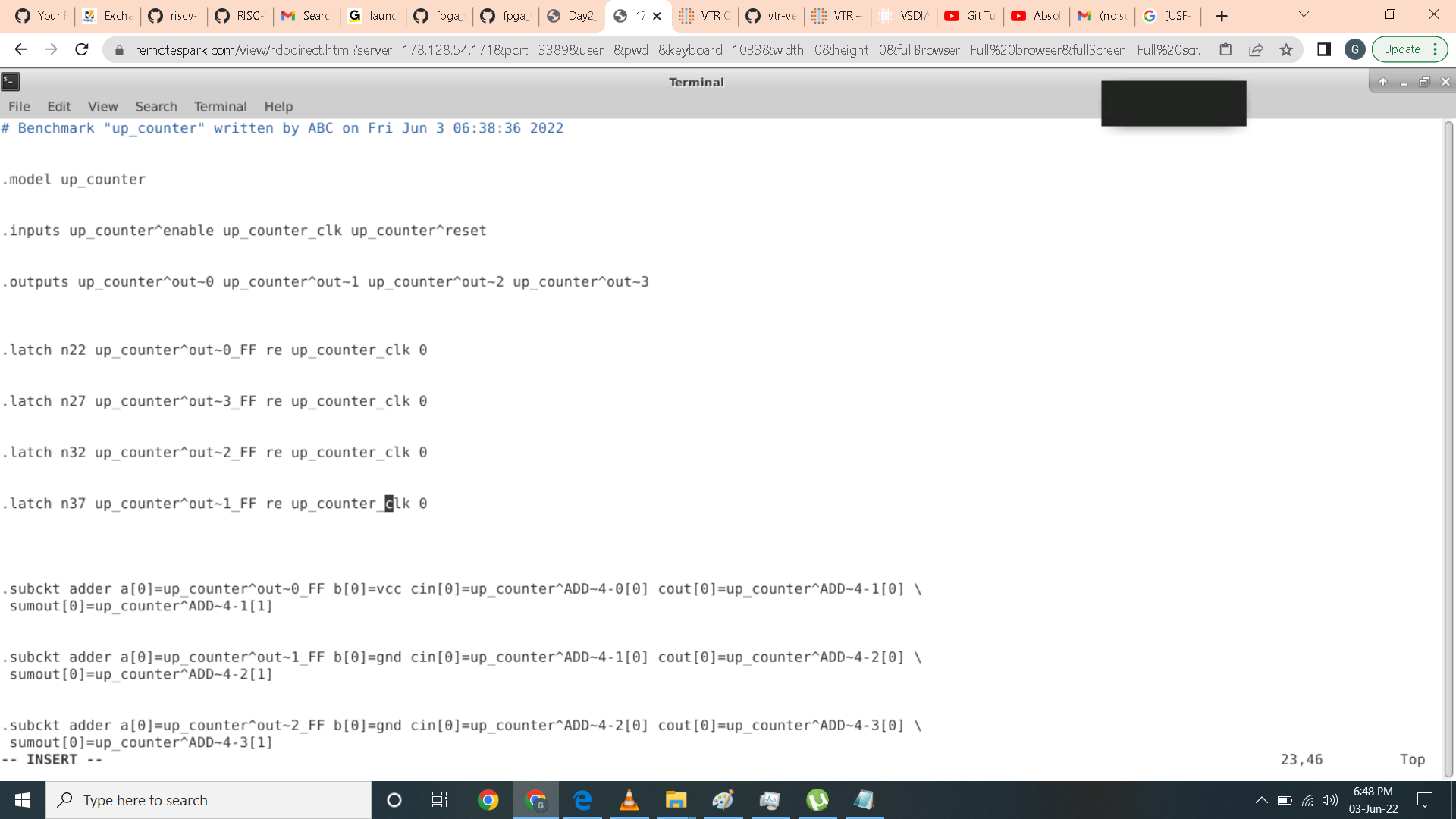Open the tab search dropdown chevron
The width and height of the screenshot is (1456, 819).
click(x=1304, y=15)
